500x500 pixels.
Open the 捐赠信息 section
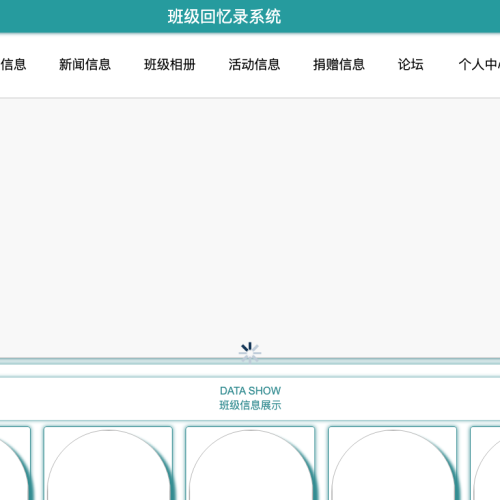pyautogui.click(x=339, y=64)
